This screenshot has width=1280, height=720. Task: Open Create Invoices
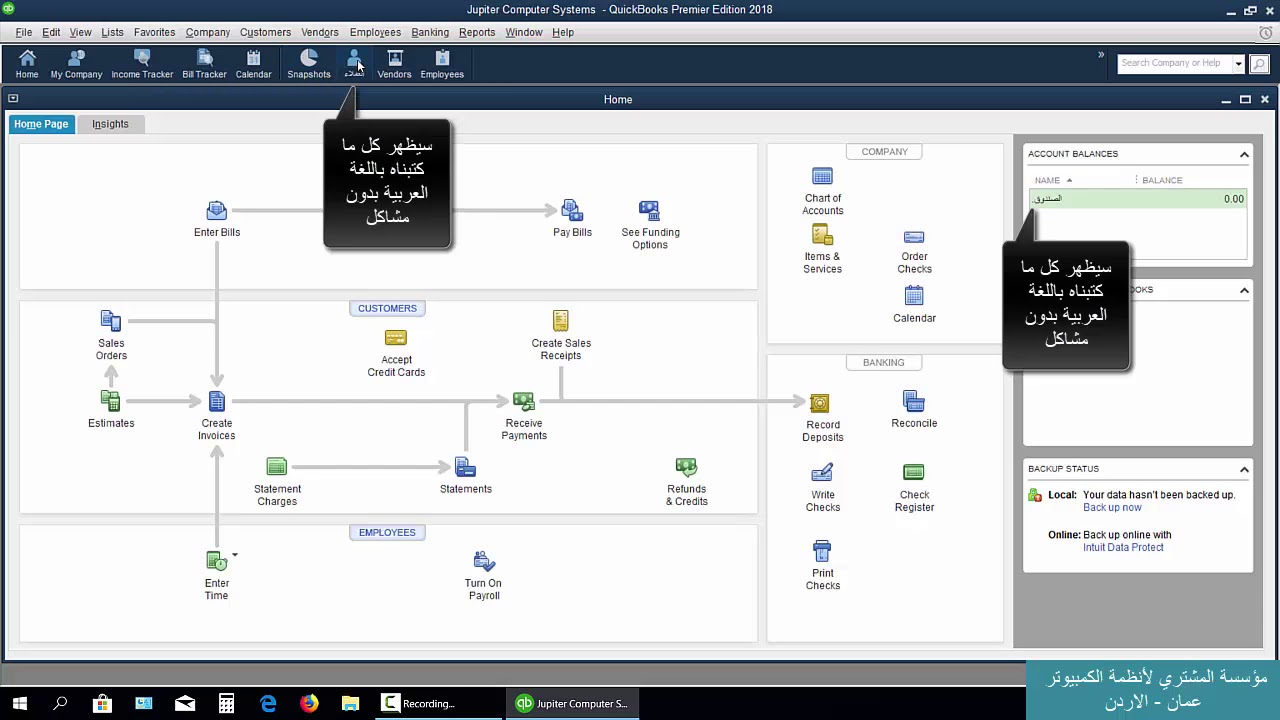click(217, 415)
